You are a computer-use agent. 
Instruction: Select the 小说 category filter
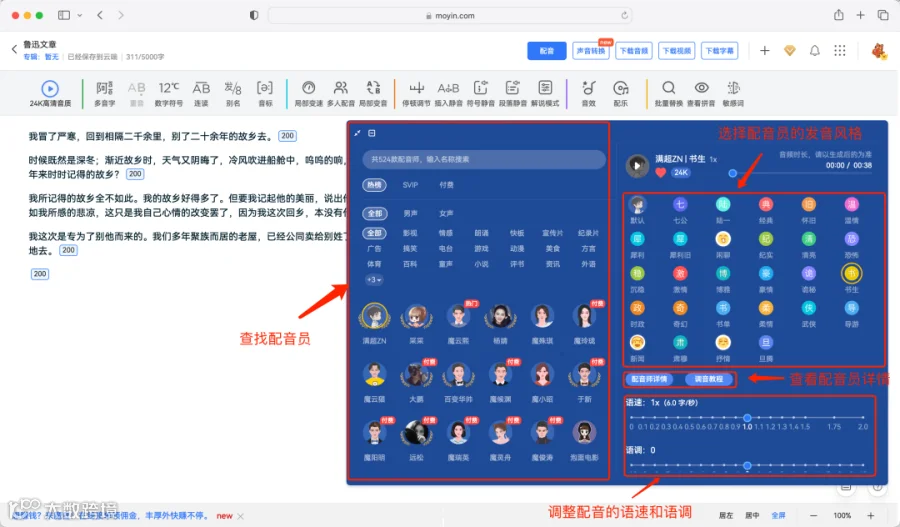(x=481, y=264)
